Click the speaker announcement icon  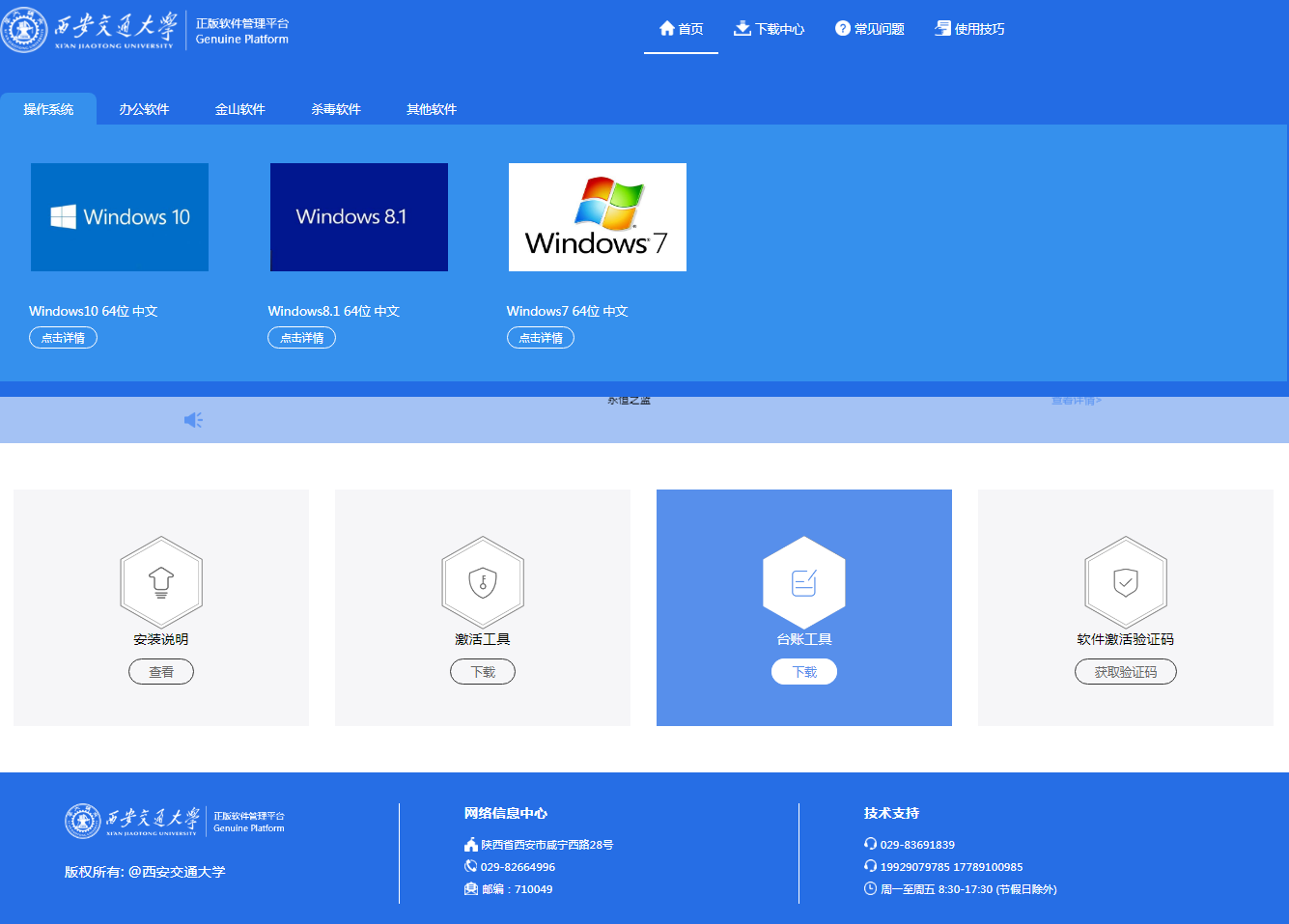tap(193, 420)
